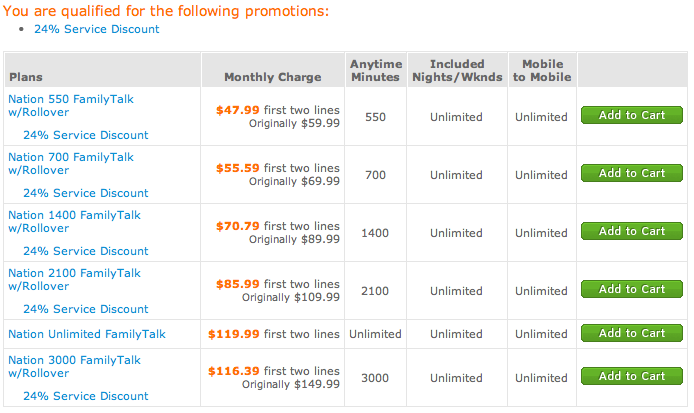Viewport: 694px width, 413px height.
Task: View the 24% Service Discount under Nation 550
Action: pos(85,135)
